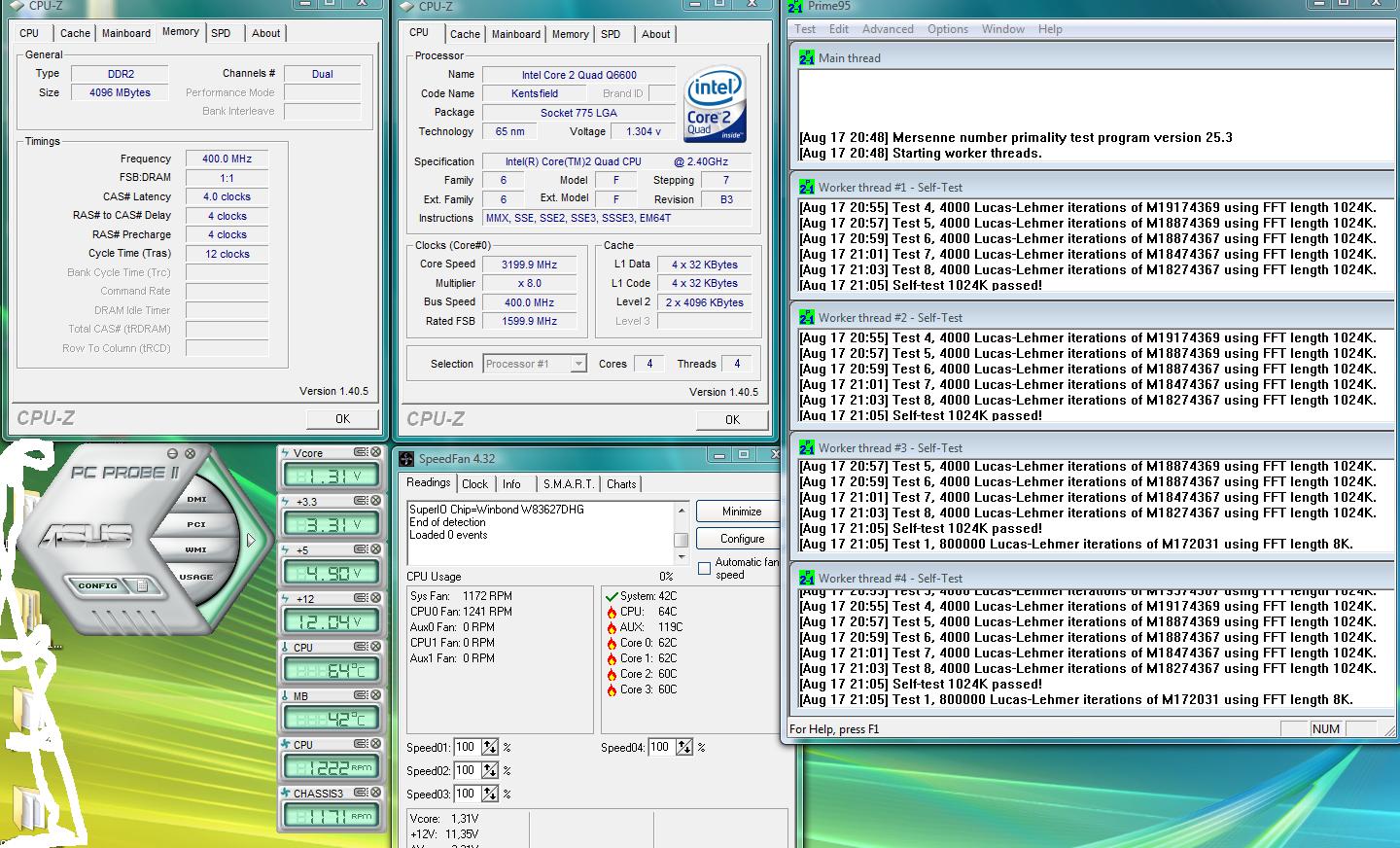Click the Speed04 value field

pos(661,747)
